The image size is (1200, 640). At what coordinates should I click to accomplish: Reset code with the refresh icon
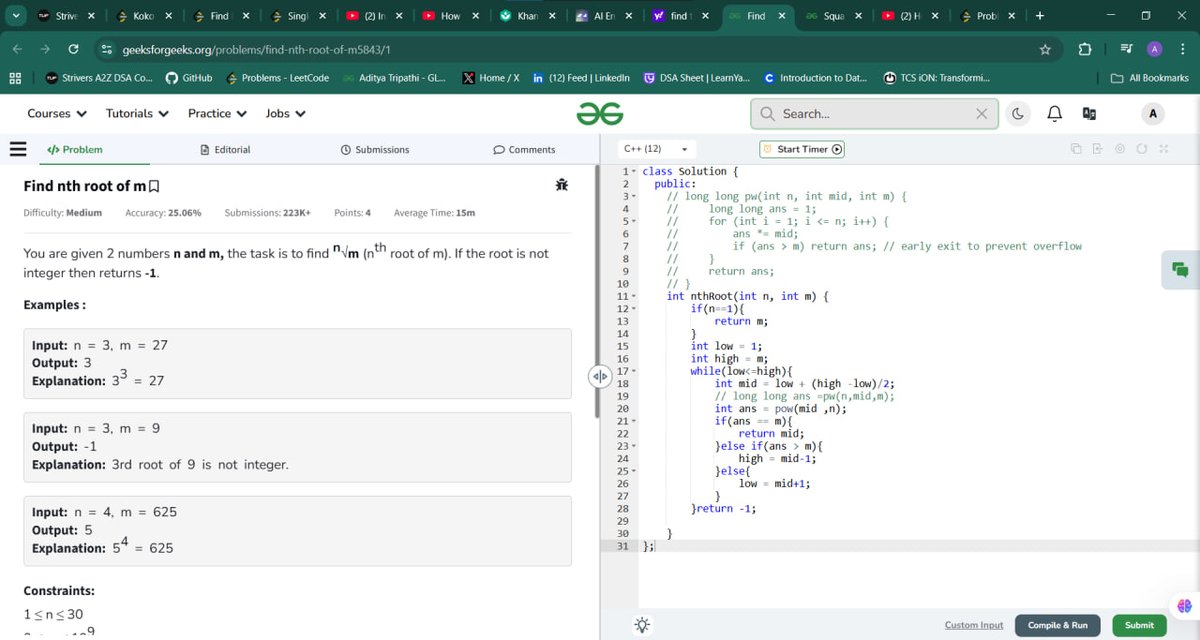pyautogui.click(x=1141, y=149)
